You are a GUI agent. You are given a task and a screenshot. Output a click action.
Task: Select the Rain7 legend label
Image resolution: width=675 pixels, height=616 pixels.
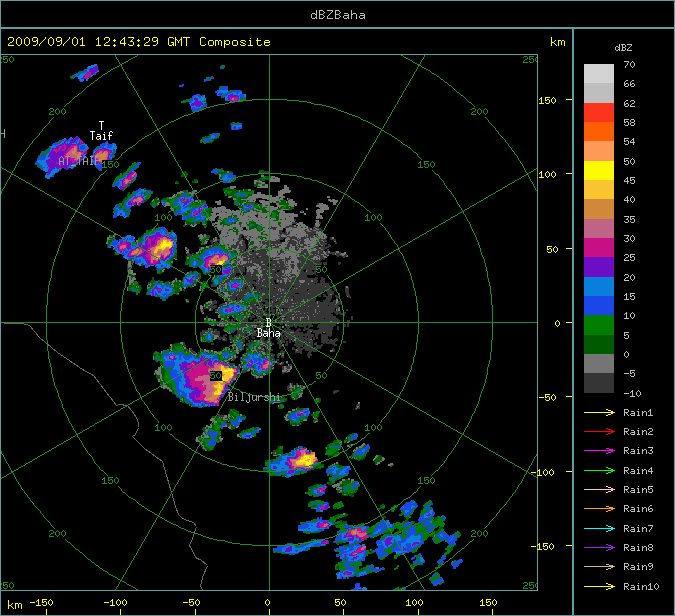(x=638, y=528)
